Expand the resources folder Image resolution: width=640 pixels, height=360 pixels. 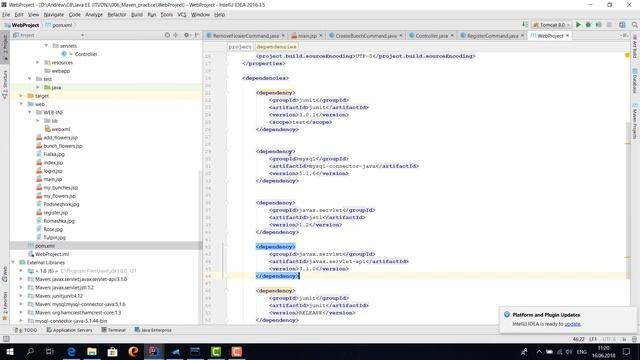click(x=38, y=62)
